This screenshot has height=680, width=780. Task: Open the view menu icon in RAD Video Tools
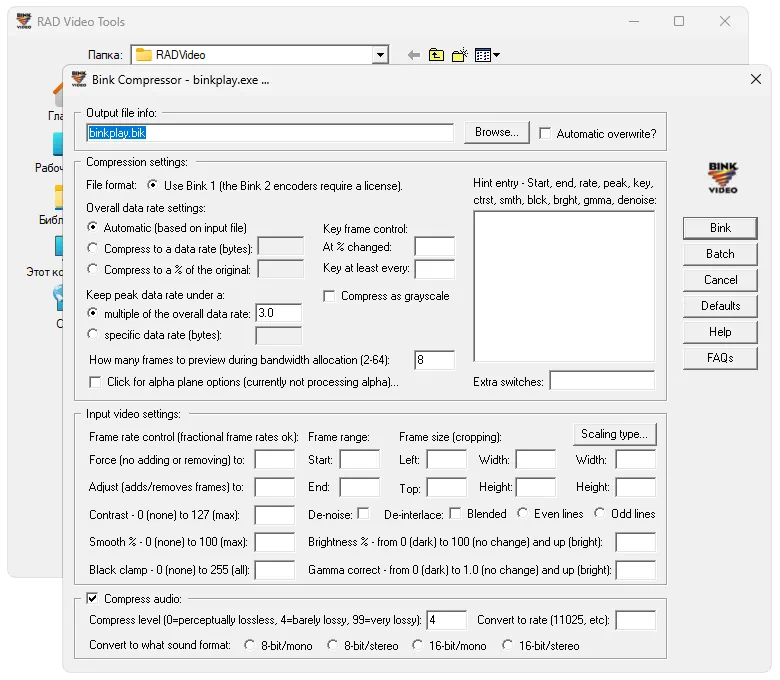[487, 55]
